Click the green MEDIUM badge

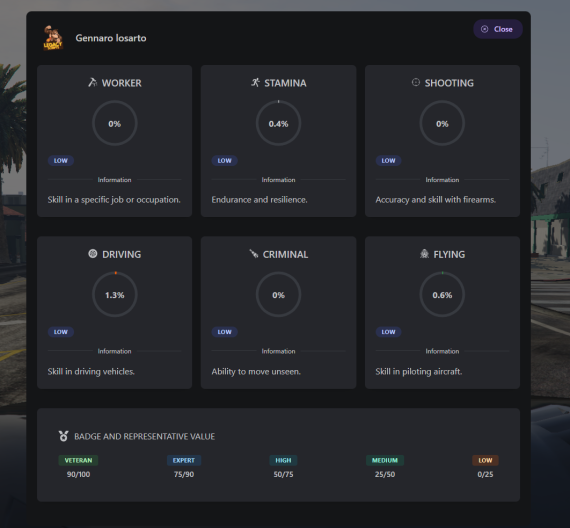pos(385,460)
